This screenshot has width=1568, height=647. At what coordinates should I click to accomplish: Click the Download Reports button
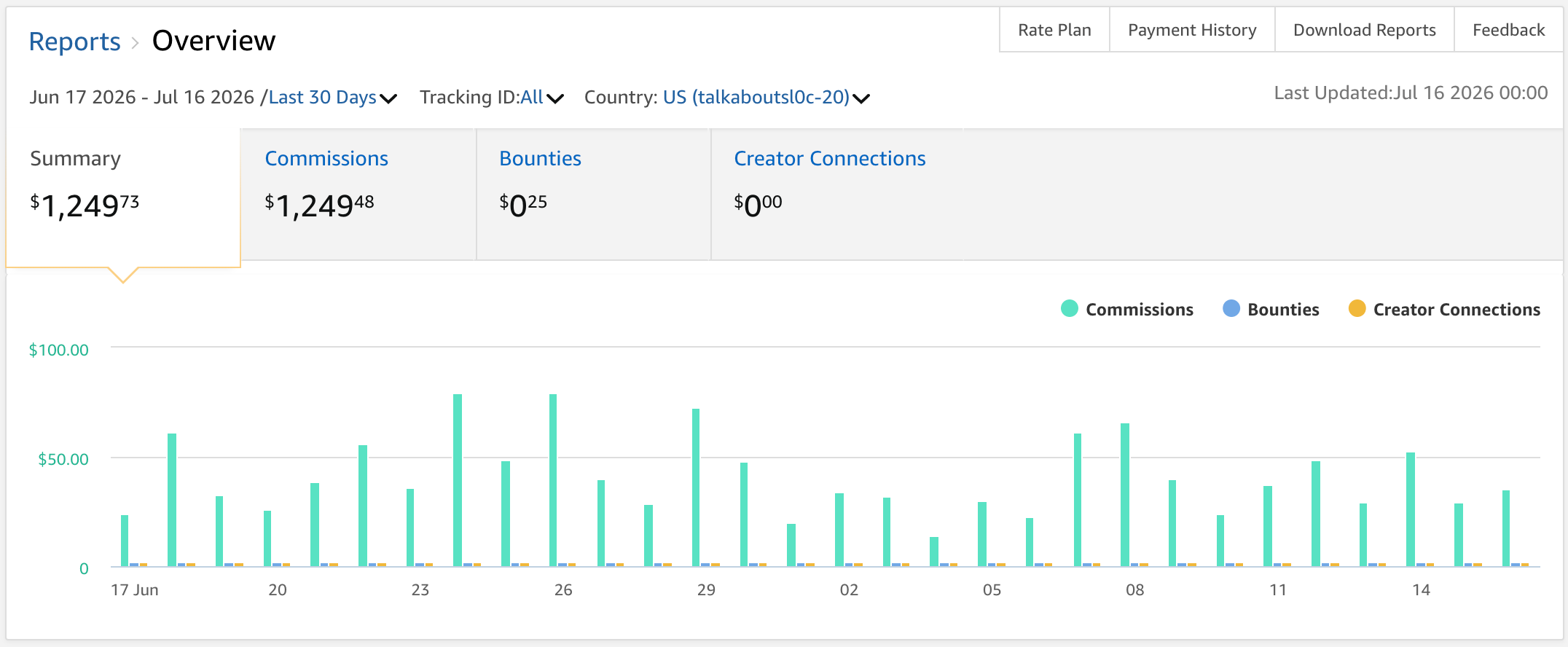1365,30
